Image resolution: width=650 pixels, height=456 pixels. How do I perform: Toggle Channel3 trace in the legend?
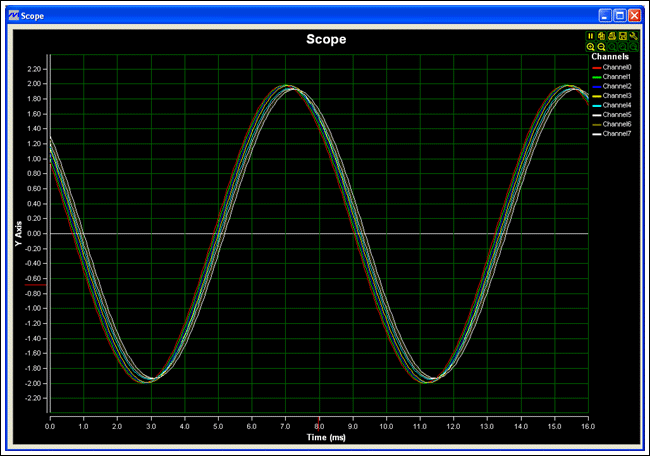[x=617, y=95]
